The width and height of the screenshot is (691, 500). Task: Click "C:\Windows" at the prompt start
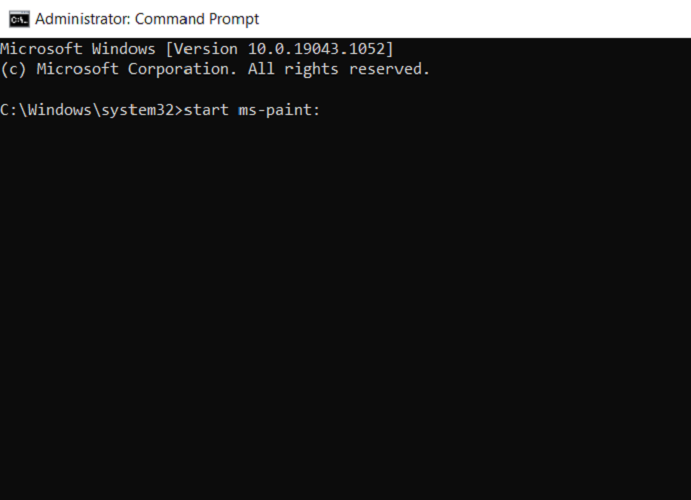pos(46,109)
